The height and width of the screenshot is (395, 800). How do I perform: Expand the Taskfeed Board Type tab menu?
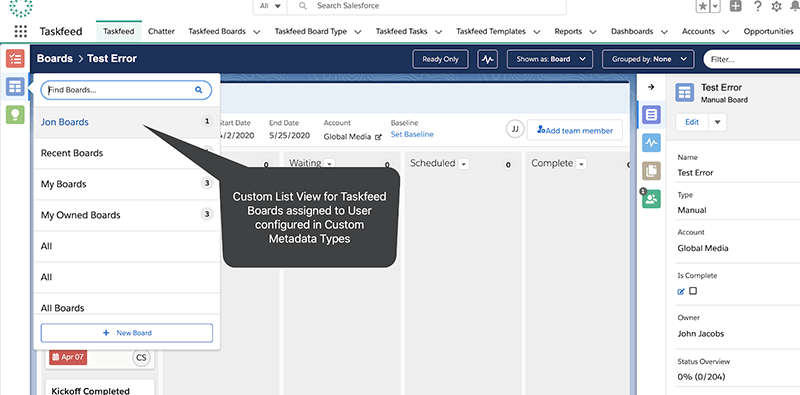coord(358,32)
